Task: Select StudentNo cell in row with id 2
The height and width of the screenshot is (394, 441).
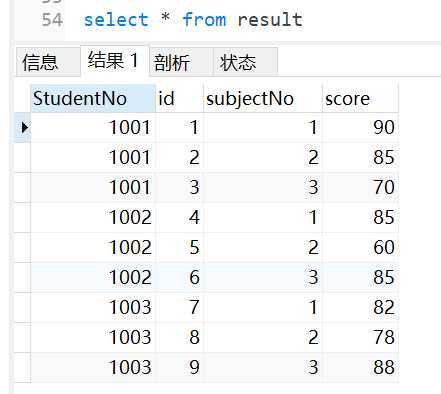Action: (93, 157)
